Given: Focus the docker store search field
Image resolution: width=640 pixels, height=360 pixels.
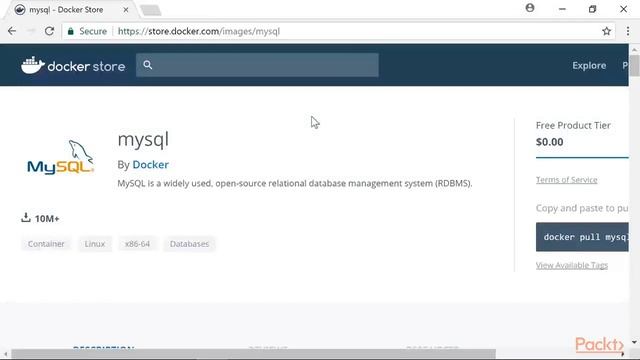Looking at the screenshot, I should pyautogui.click(x=257, y=65).
